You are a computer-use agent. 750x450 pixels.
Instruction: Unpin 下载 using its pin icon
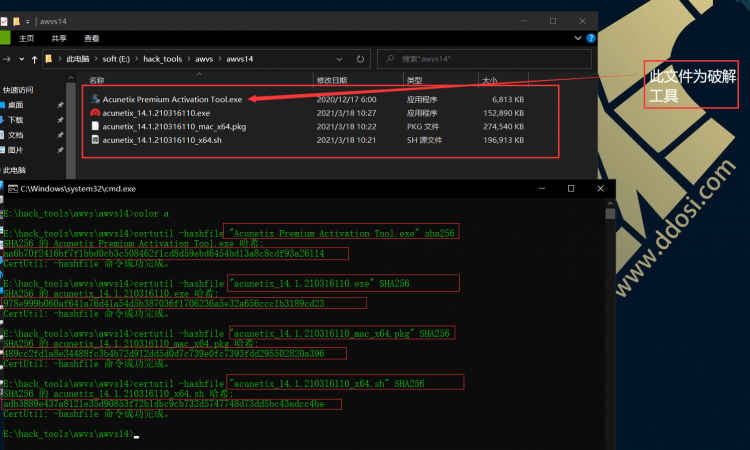[60, 120]
